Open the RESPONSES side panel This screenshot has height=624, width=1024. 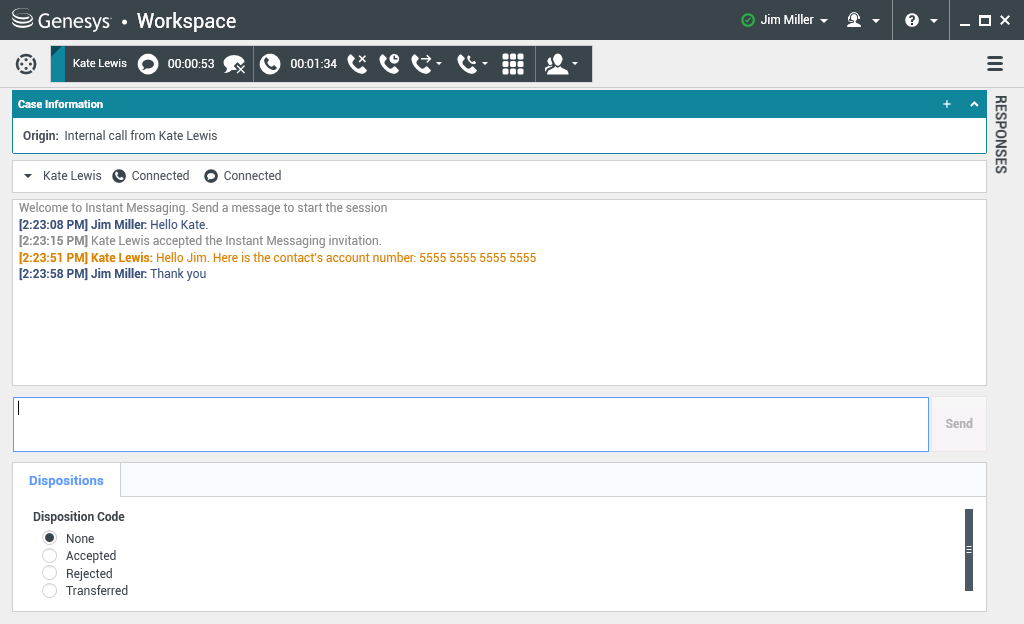[1000, 134]
